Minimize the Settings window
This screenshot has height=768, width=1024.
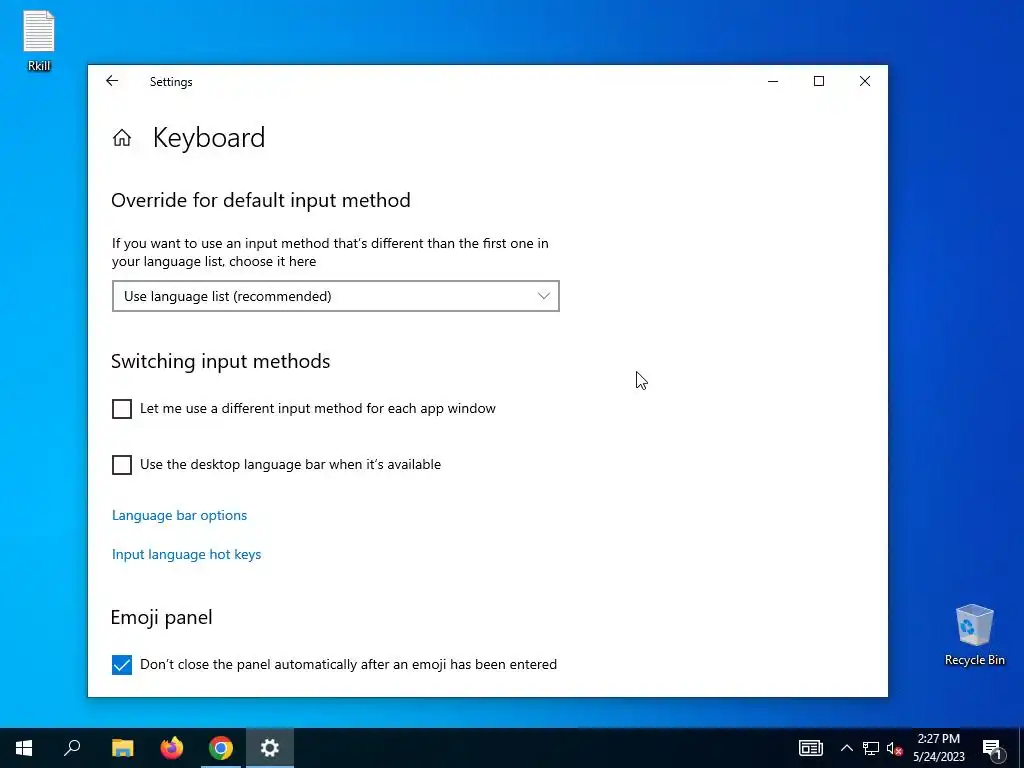pyautogui.click(x=773, y=81)
